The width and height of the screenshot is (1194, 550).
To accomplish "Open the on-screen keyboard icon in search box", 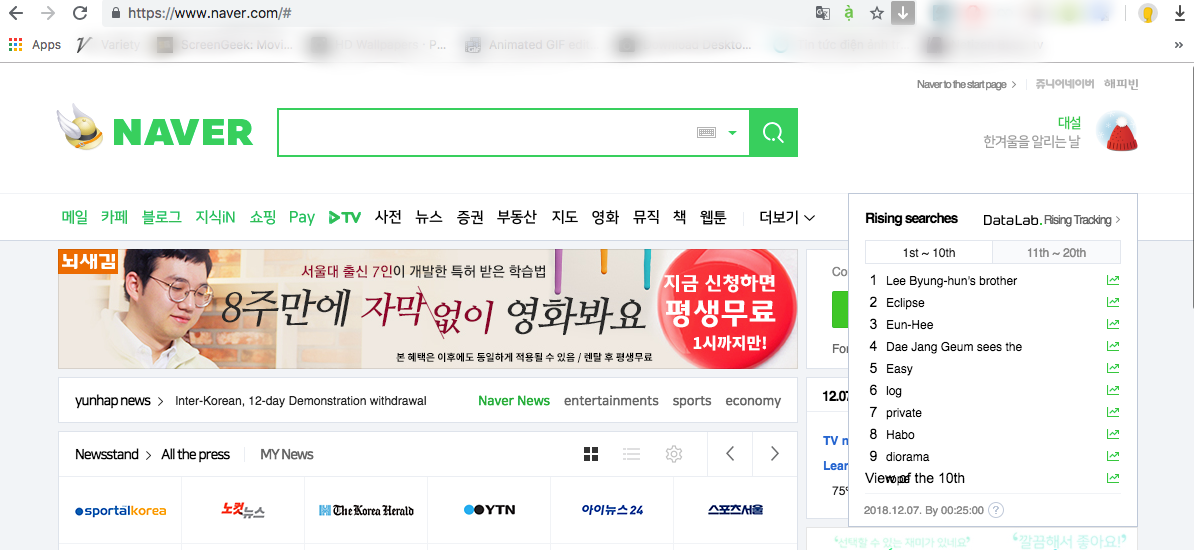I will (x=707, y=133).
